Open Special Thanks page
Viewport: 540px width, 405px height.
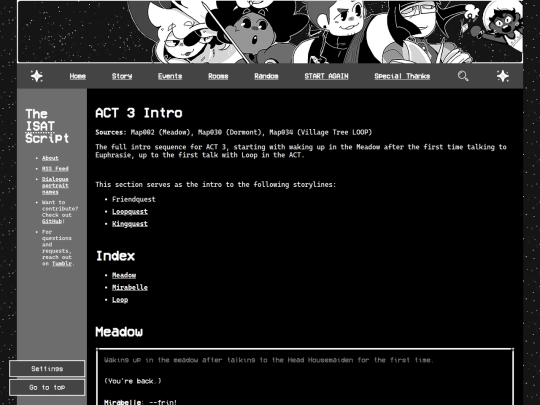[x=402, y=76]
